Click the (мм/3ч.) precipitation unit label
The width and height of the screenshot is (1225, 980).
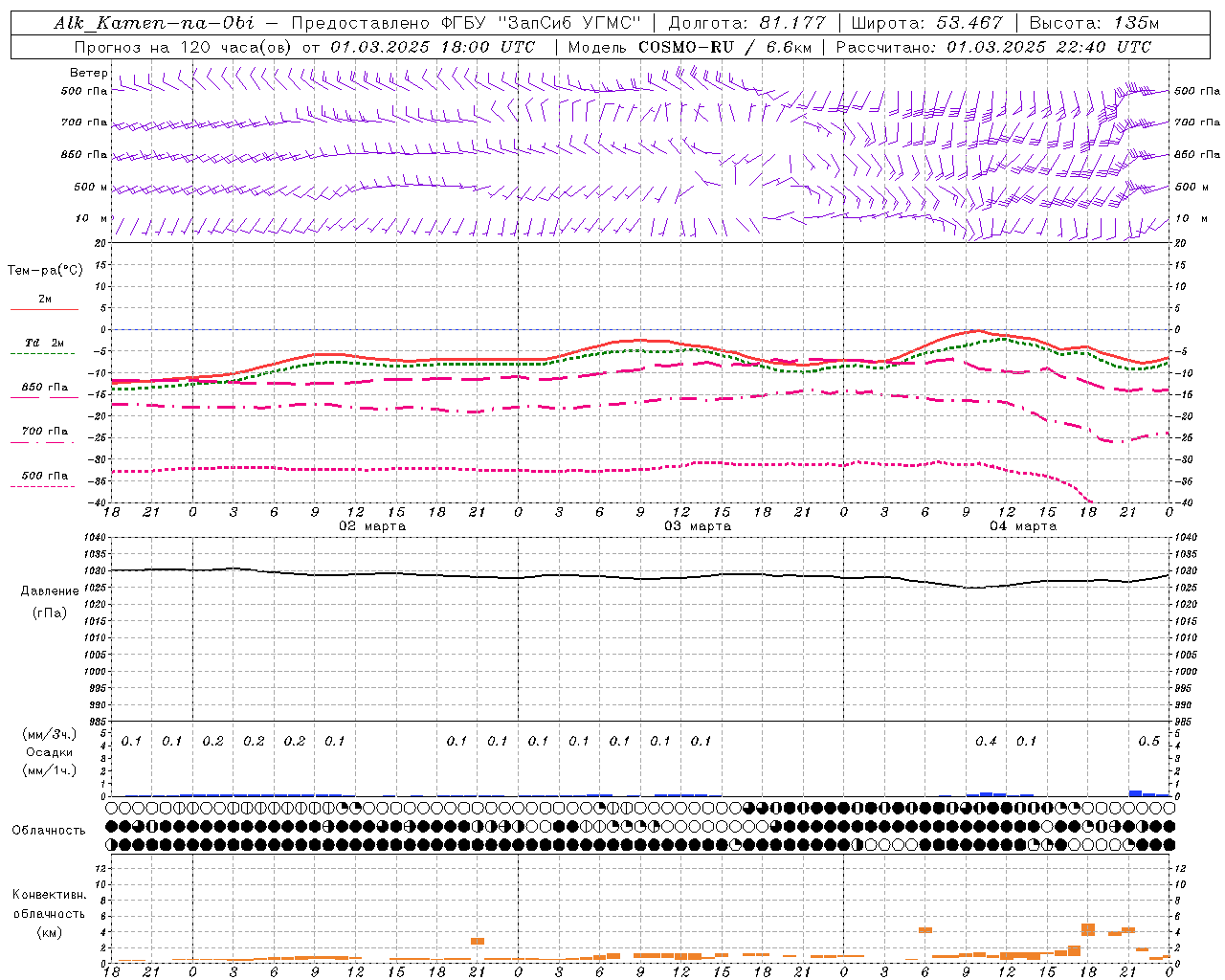pyautogui.click(x=50, y=734)
